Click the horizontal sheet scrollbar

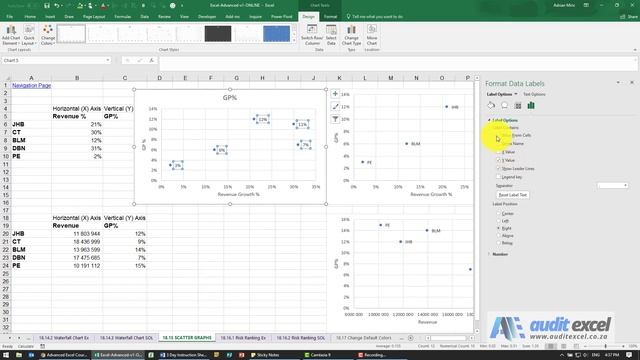click(448, 338)
